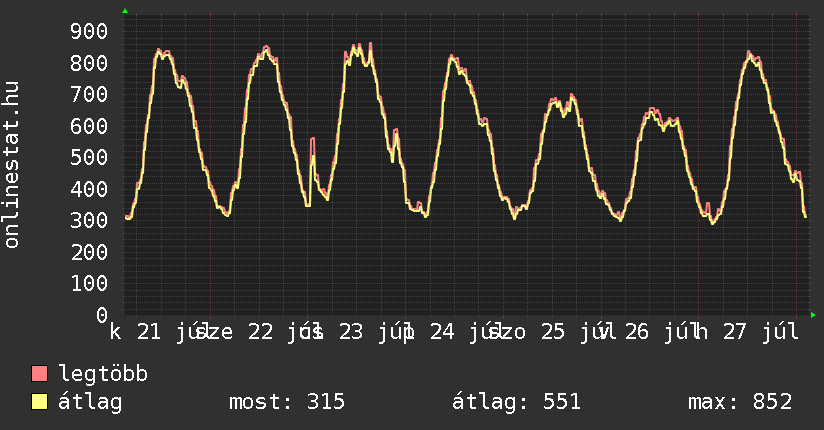Click the green arrow atop the y-axis
This screenshot has width=824, height=430.
point(125,11)
